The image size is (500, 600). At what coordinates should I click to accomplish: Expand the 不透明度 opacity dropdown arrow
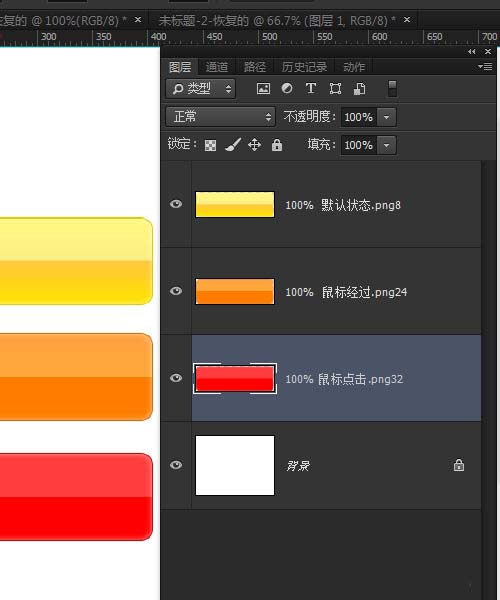click(x=386, y=117)
